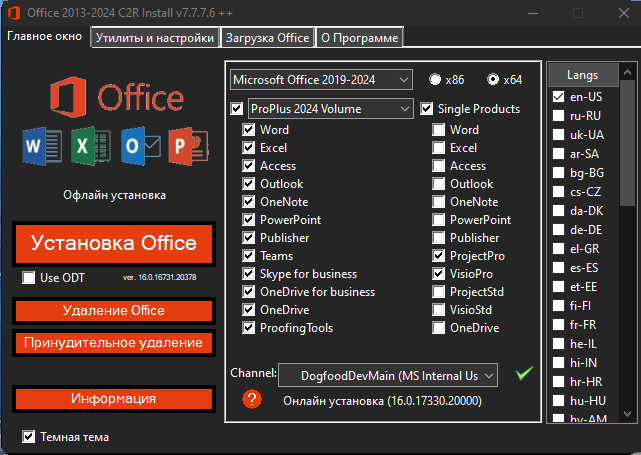The height and width of the screenshot is (455, 641).
Task: Uncheck Teams in the ProPlus list
Action: point(249,256)
